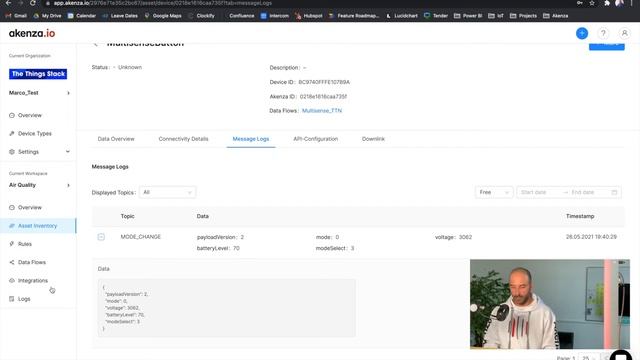This screenshot has height=360, width=640.
Task: Expand the Marco_Test organization menu
Action: pos(39,93)
